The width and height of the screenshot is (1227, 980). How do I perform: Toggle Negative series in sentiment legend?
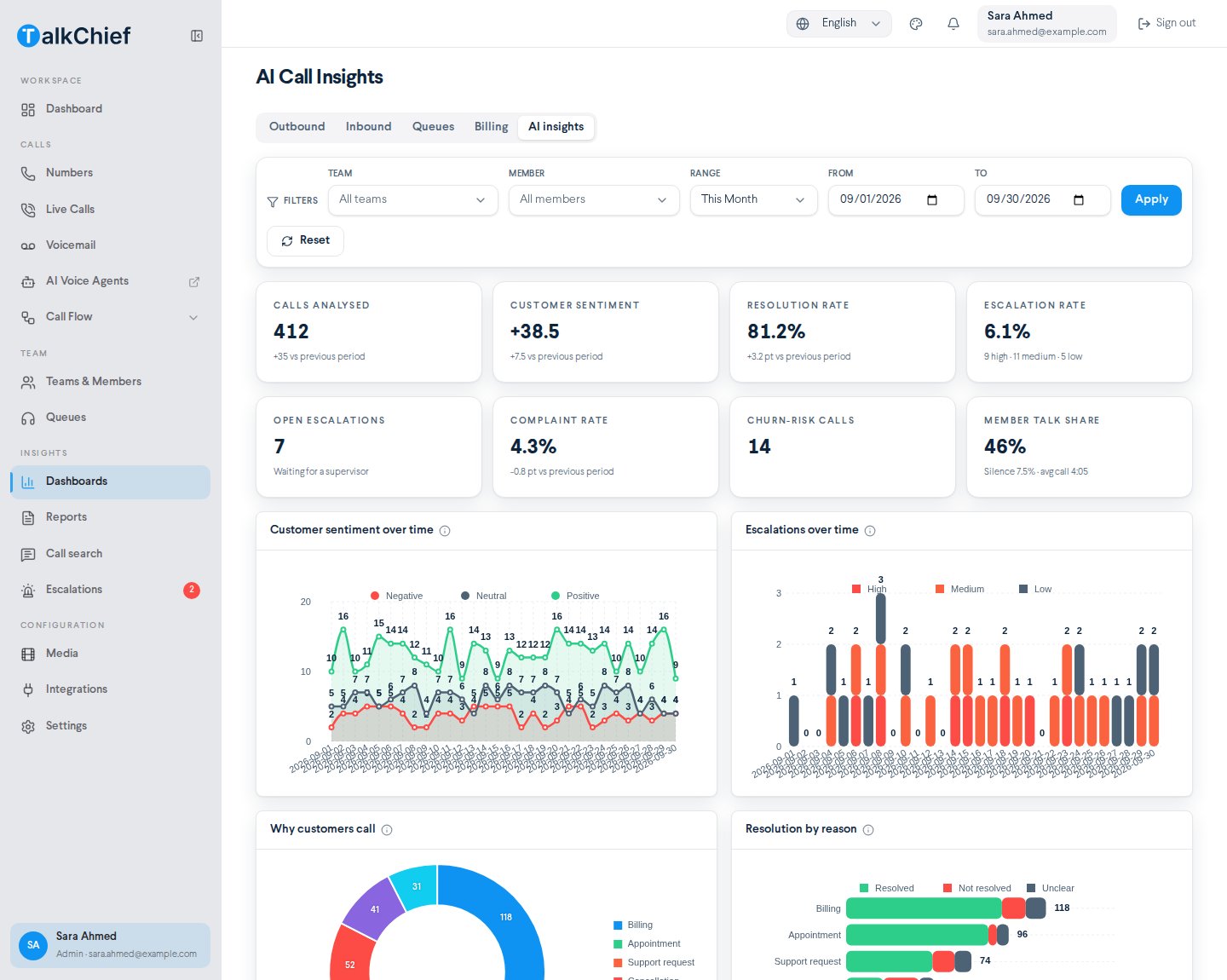click(397, 596)
